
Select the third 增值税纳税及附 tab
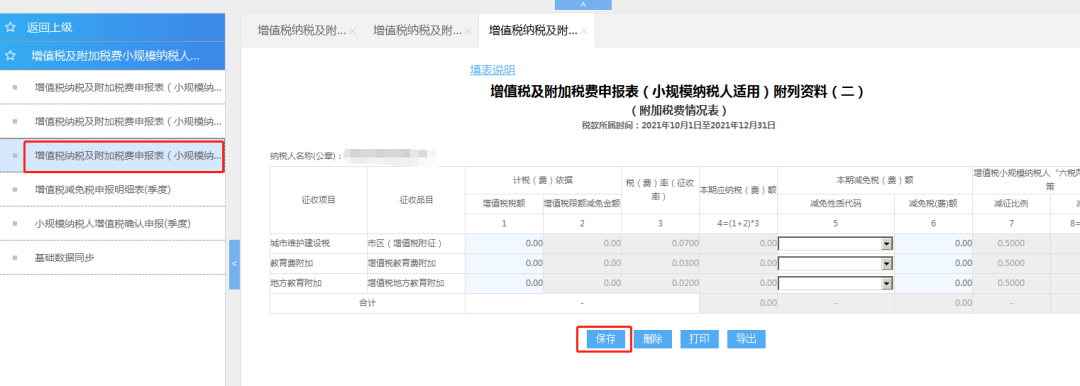pos(532,30)
